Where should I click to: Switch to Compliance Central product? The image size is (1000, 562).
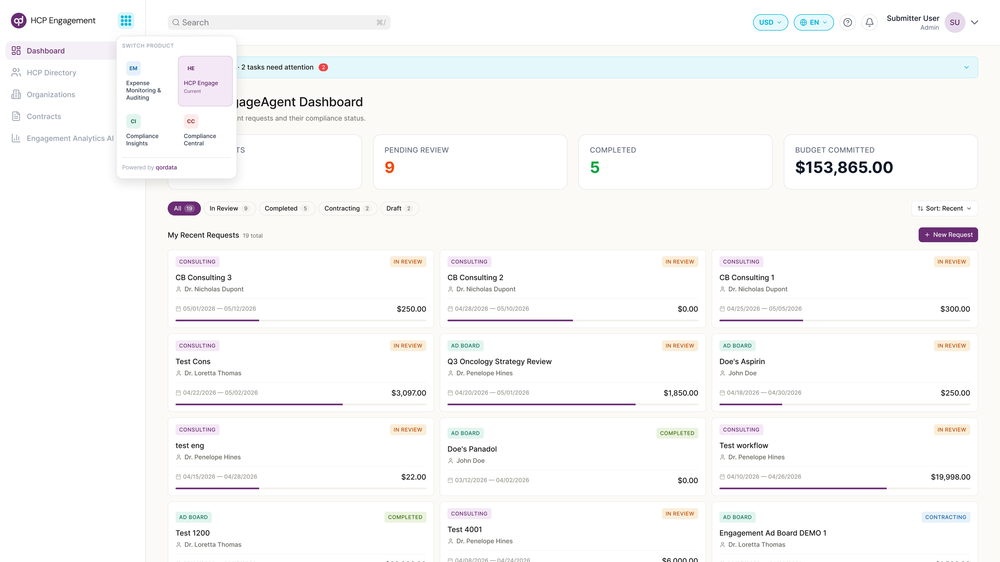203,131
